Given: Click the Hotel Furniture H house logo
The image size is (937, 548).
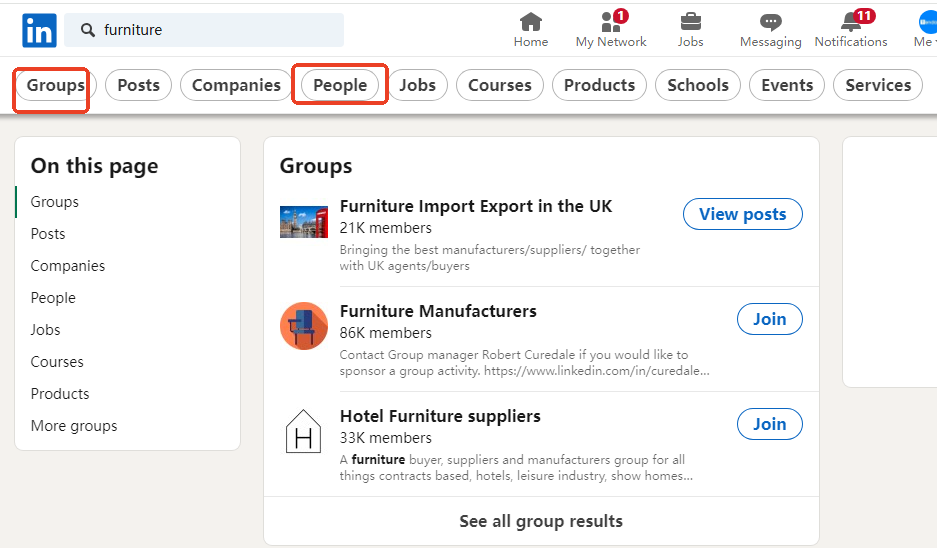Looking at the screenshot, I should pyautogui.click(x=304, y=431).
